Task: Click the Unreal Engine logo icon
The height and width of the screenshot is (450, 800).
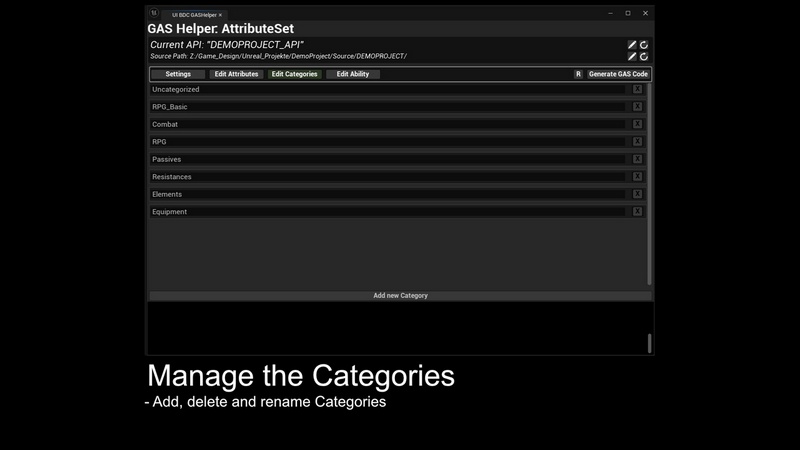Action: (x=154, y=14)
